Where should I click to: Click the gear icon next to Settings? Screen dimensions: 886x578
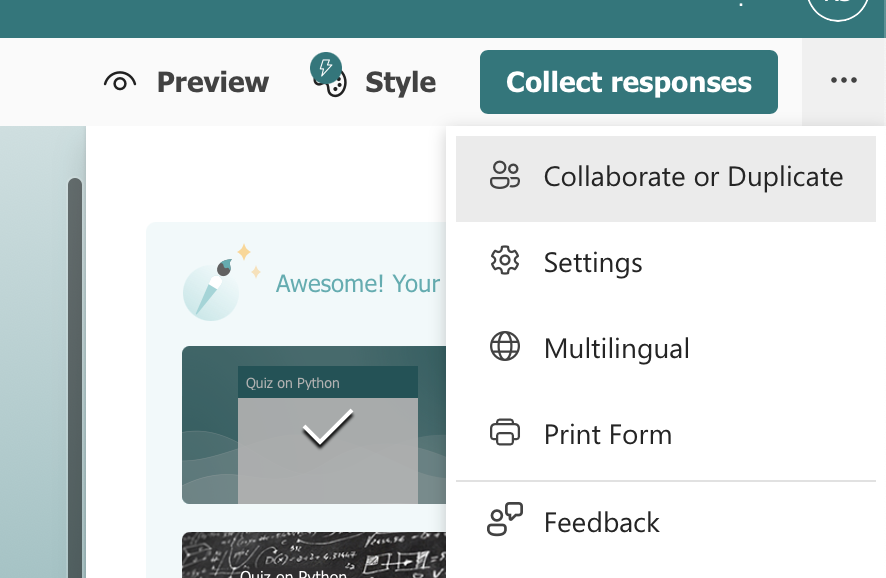506,261
